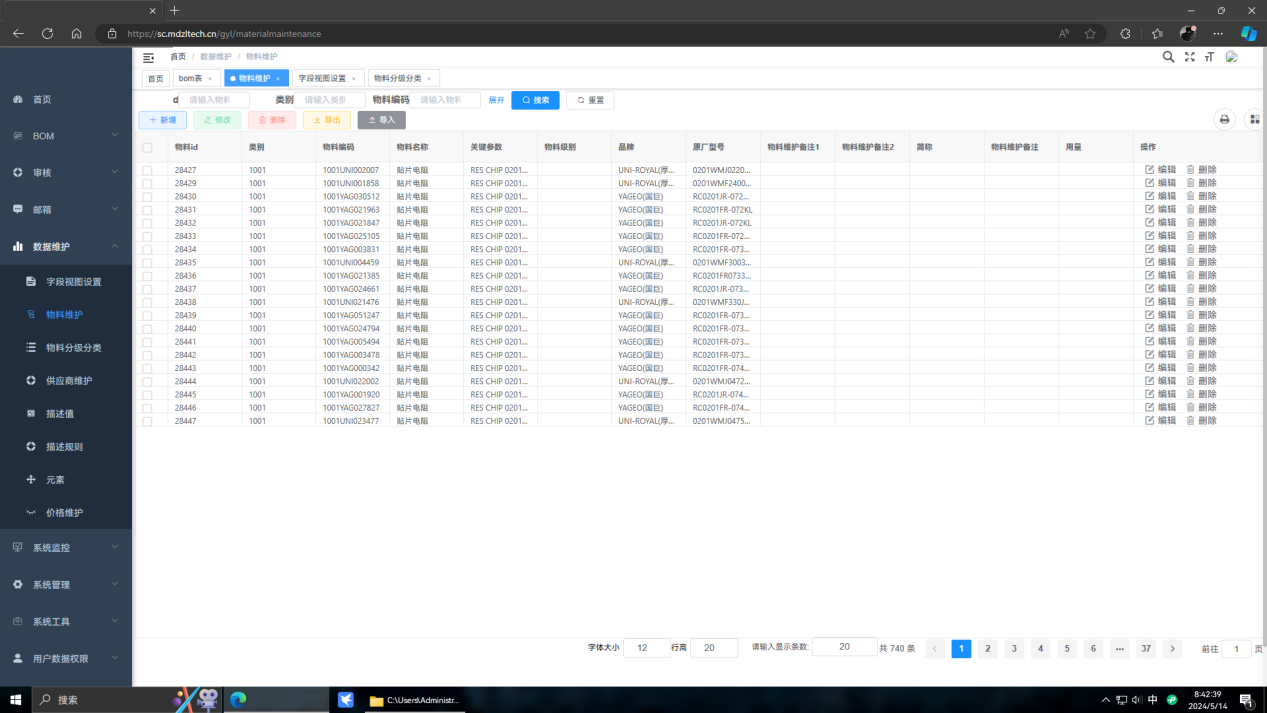Image resolution: width=1267 pixels, height=713 pixels.
Task: Click 编辑 for row 28427
Action: pos(1161,170)
